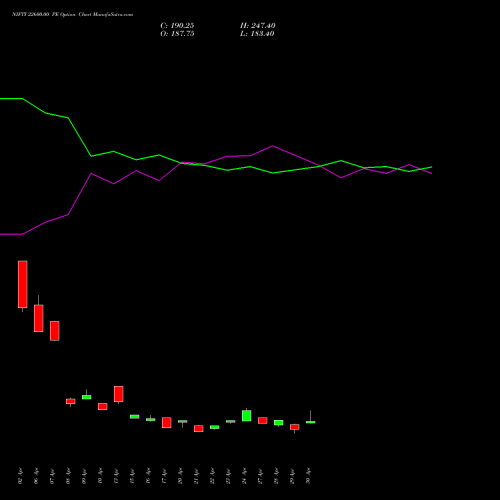Screen dimensions: 500x500
Task: Select the open value "O: 187.75"
Action: click(177, 34)
